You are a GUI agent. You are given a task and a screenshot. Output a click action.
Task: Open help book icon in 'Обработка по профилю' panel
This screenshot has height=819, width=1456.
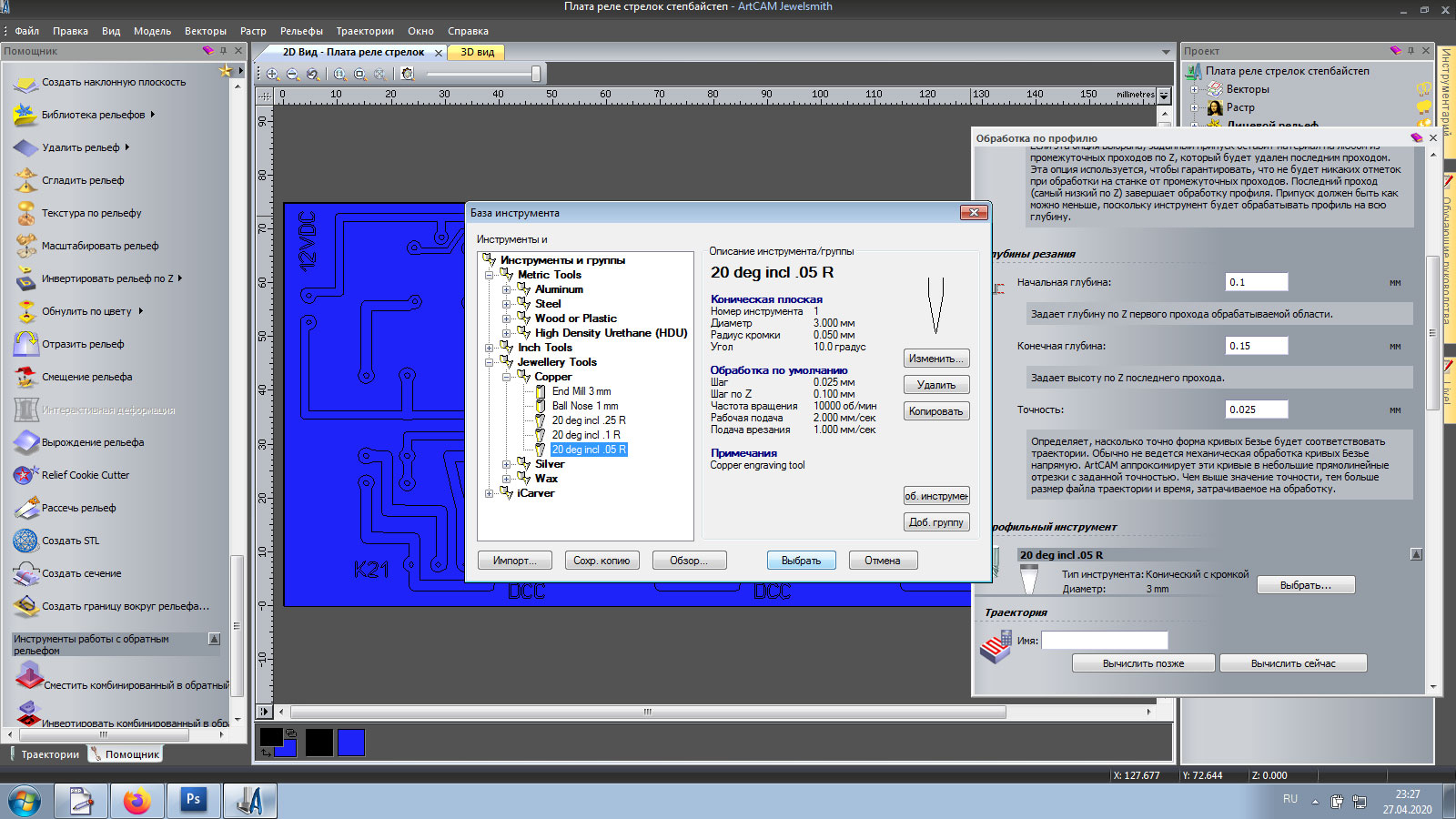(1416, 137)
